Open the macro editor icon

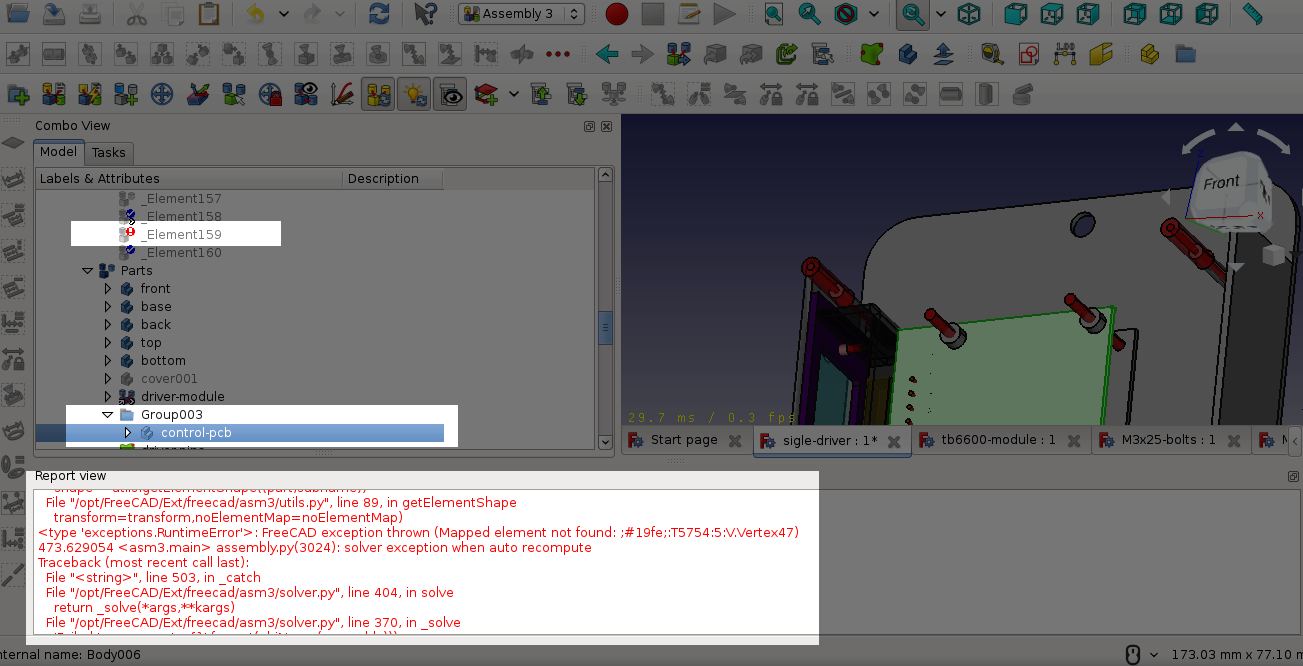(687, 14)
